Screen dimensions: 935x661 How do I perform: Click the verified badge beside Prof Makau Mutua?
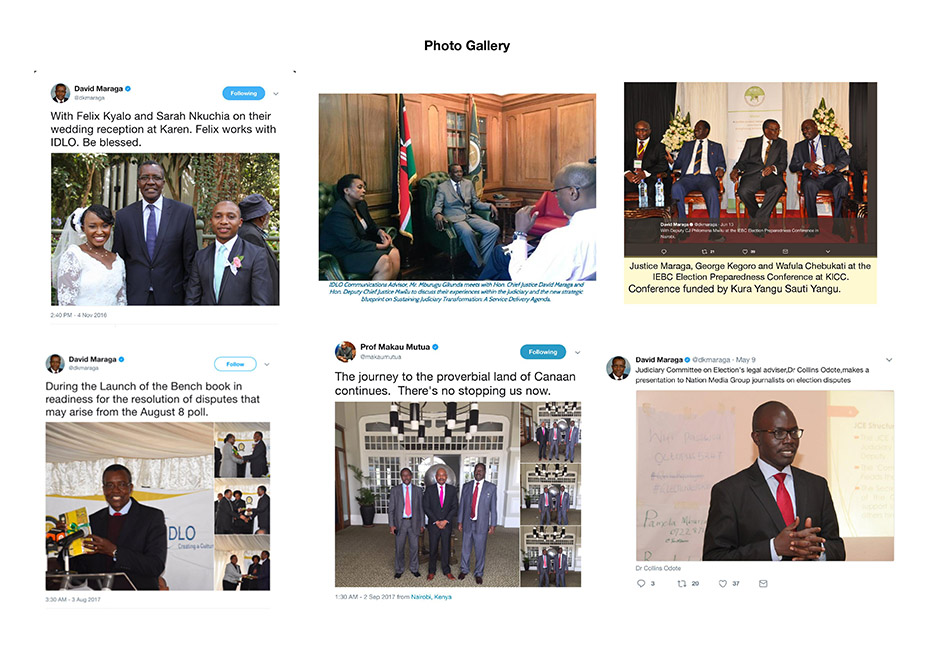pos(435,347)
